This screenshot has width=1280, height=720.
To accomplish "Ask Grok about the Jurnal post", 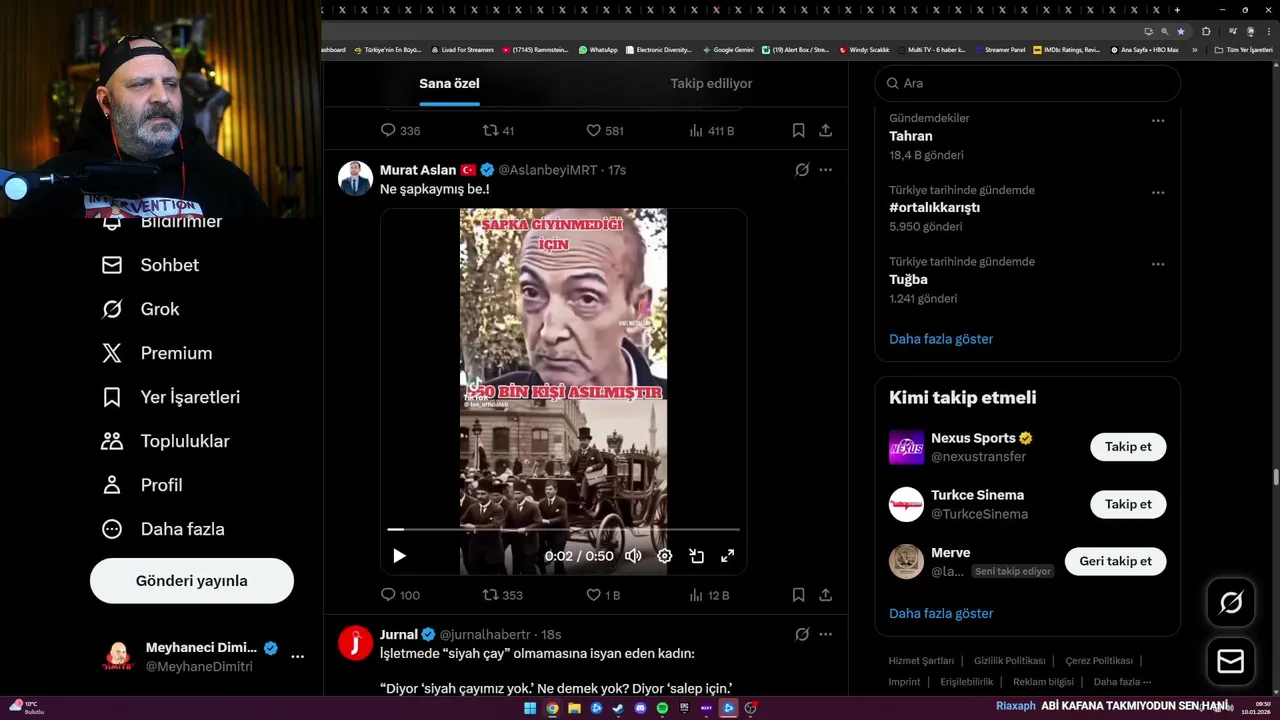I will (x=801, y=634).
